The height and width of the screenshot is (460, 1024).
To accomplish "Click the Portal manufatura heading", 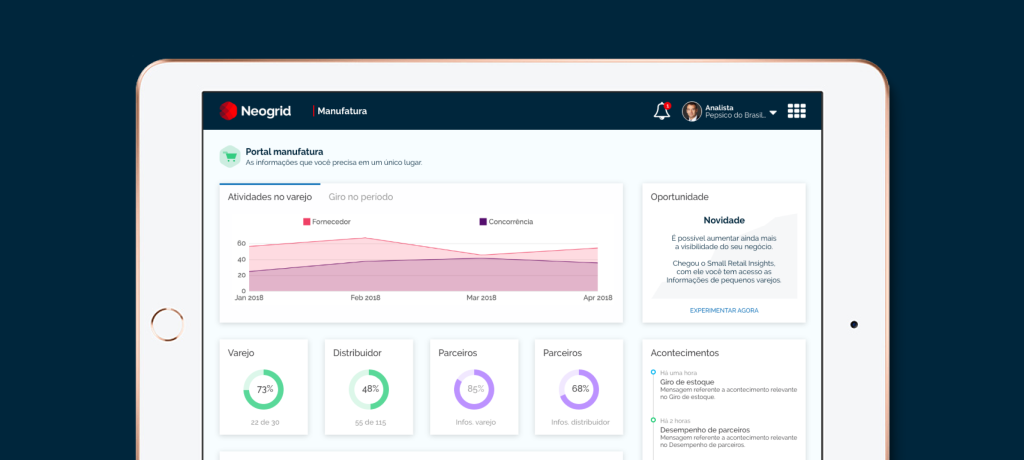I will [284, 152].
